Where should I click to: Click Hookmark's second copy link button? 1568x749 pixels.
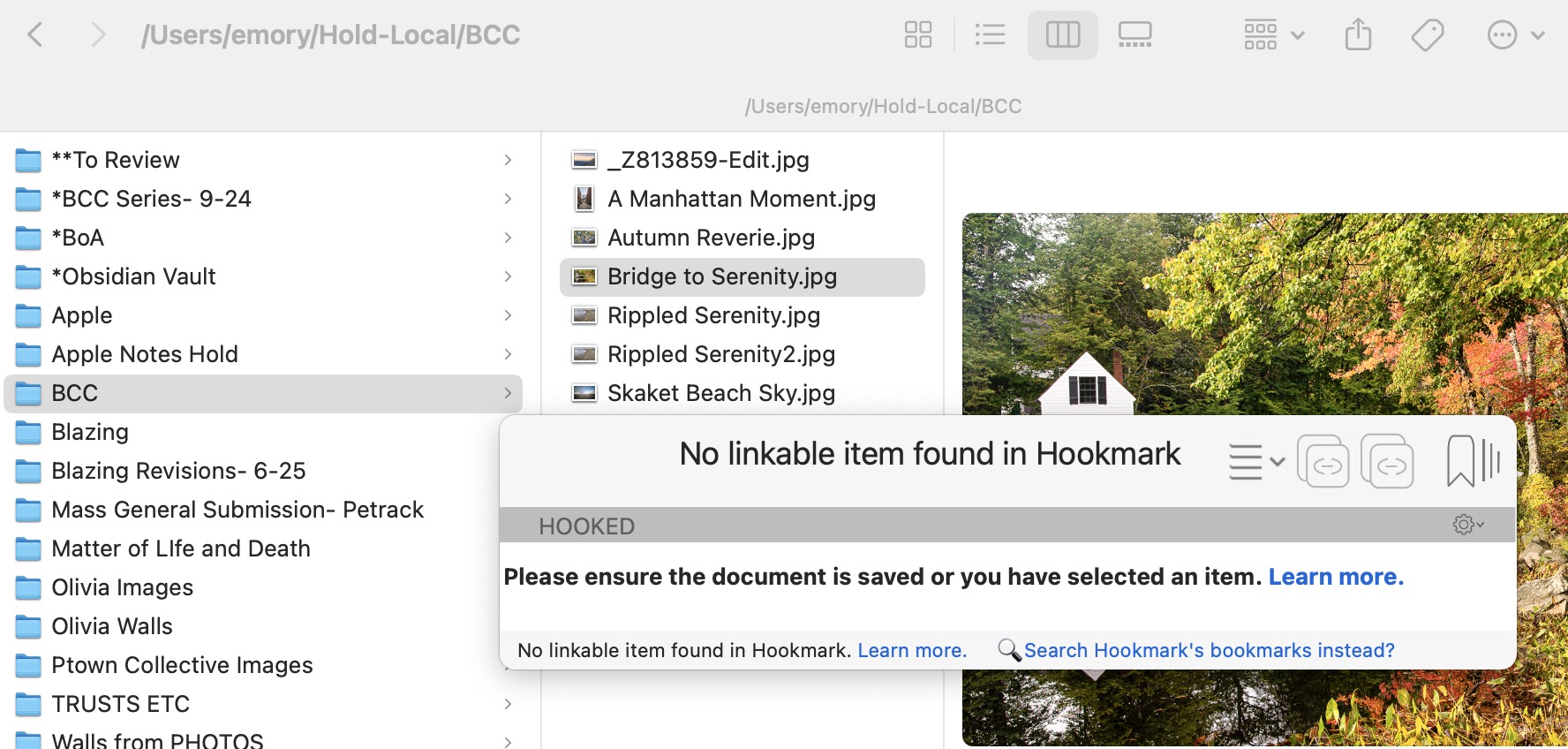pyautogui.click(x=1387, y=461)
